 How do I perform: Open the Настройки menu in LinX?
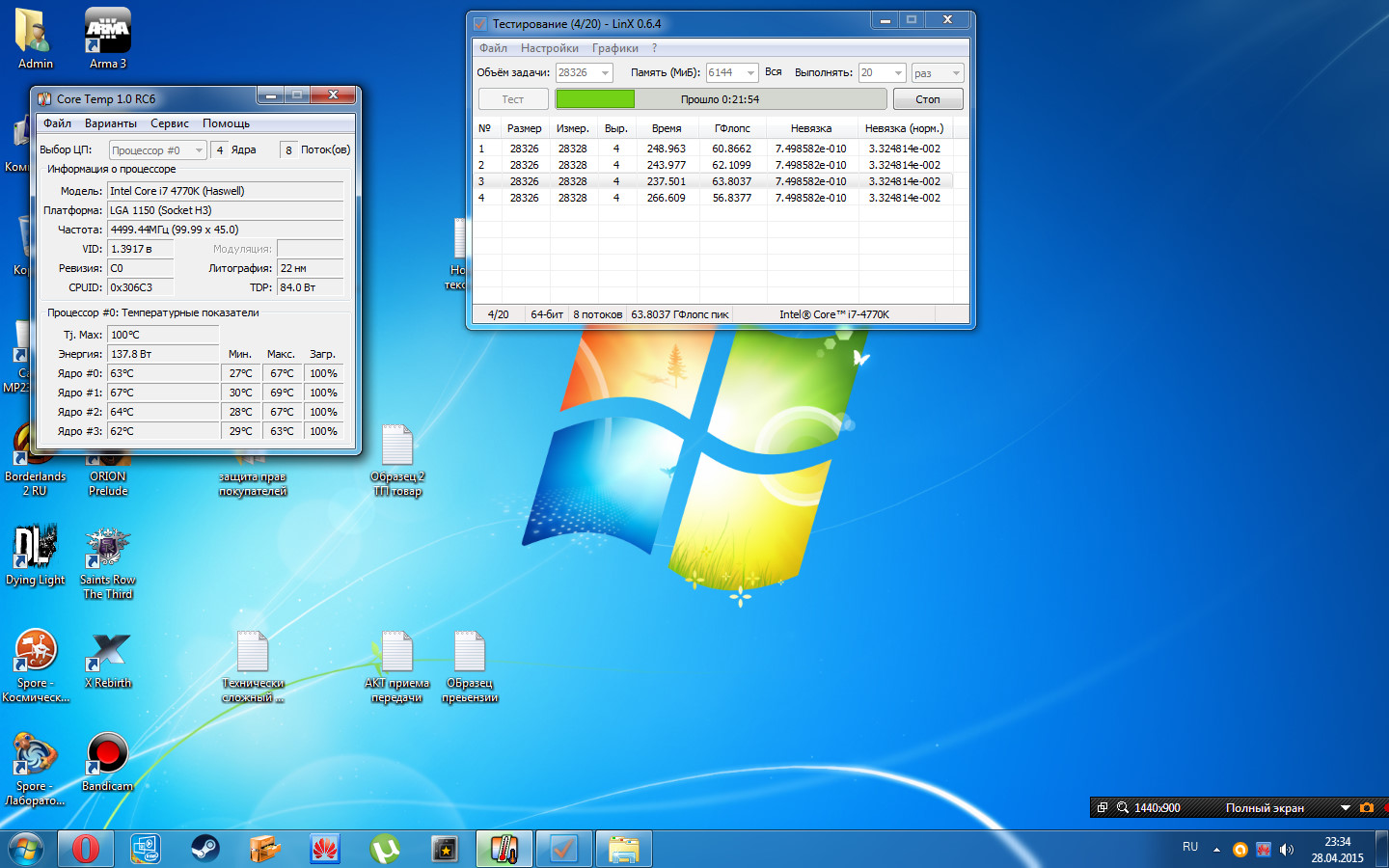(x=550, y=48)
